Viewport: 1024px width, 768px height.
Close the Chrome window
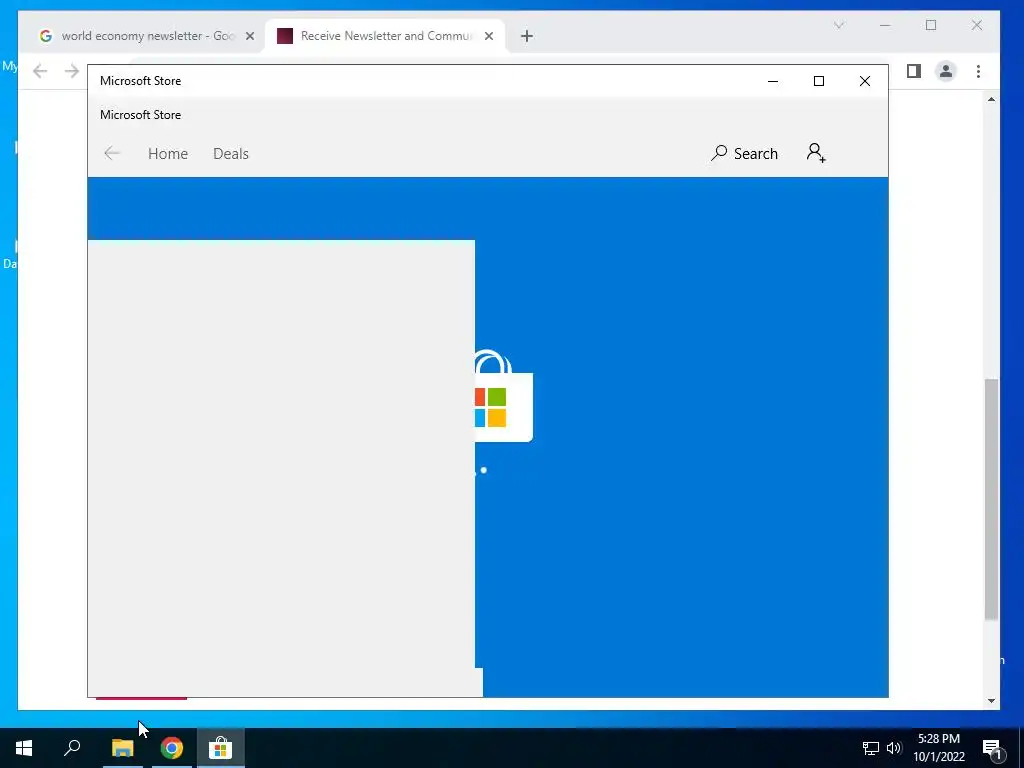point(976,25)
